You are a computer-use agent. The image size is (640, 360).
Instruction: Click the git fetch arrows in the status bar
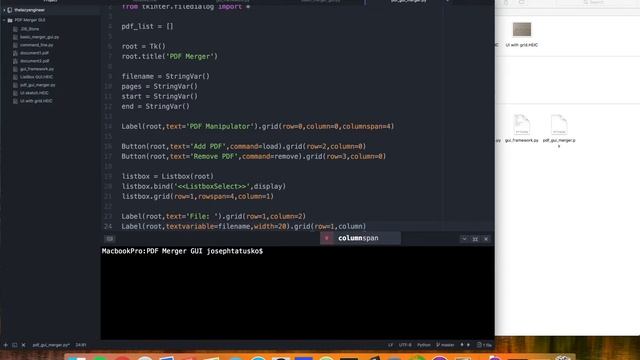465,345
